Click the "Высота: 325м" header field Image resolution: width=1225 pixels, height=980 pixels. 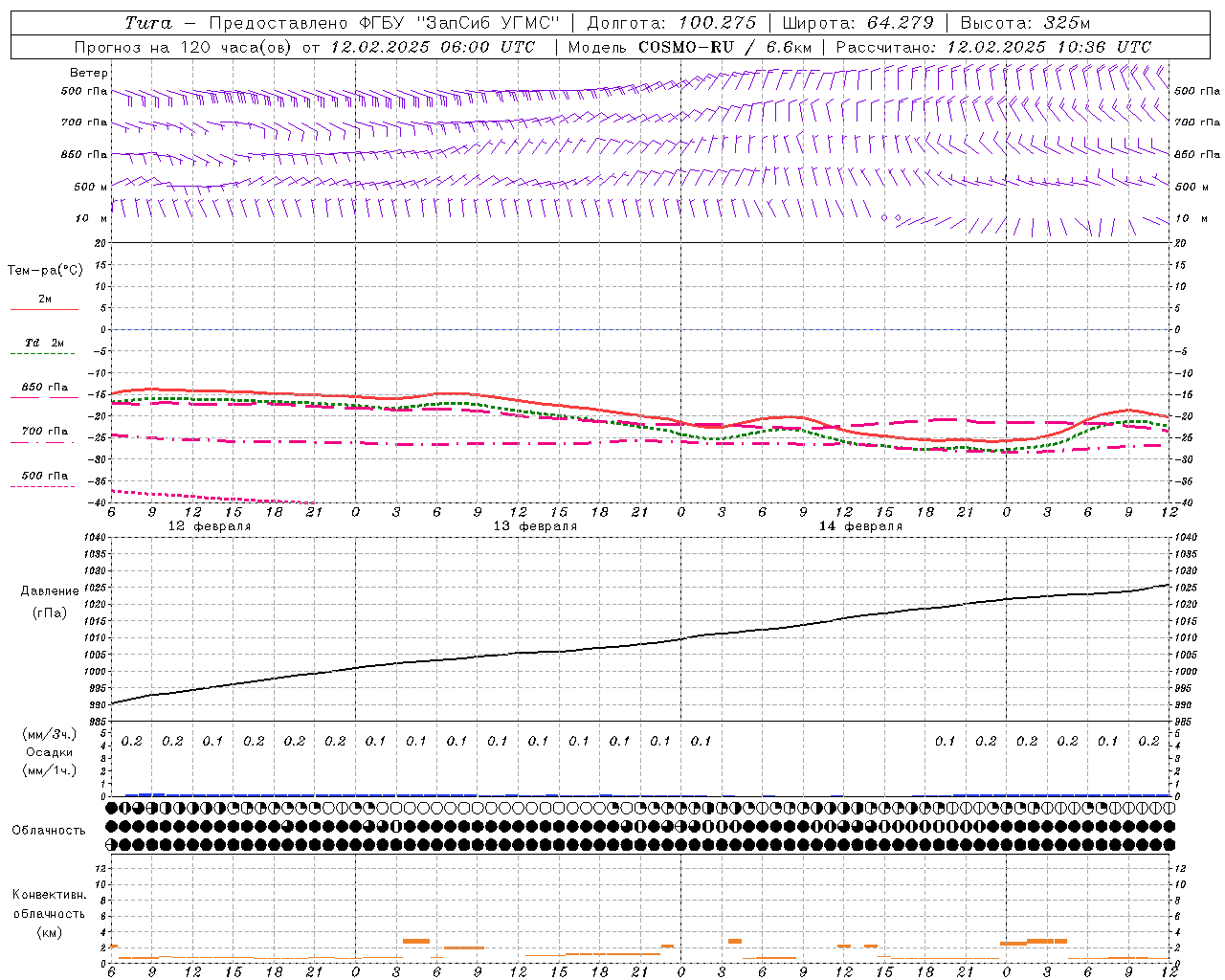pos(1025,23)
